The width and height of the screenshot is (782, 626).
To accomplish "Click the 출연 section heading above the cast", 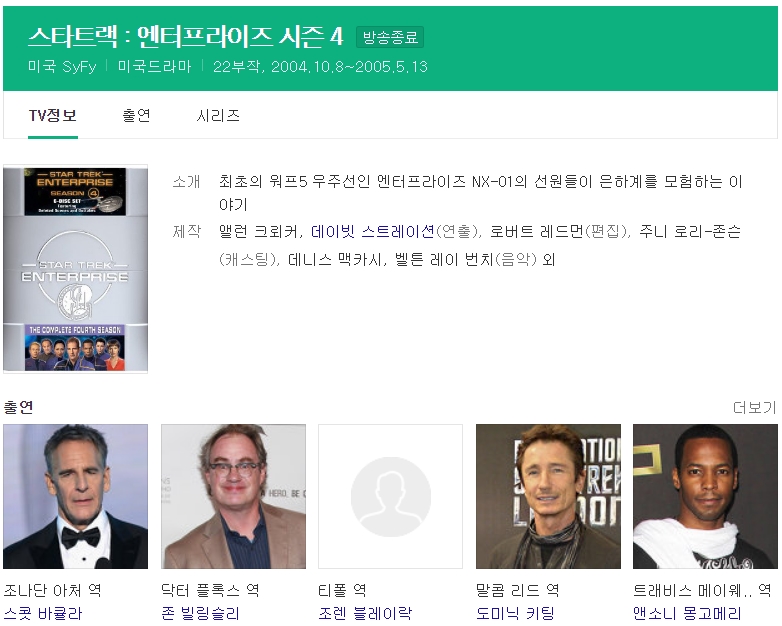I will pos(18,407).
